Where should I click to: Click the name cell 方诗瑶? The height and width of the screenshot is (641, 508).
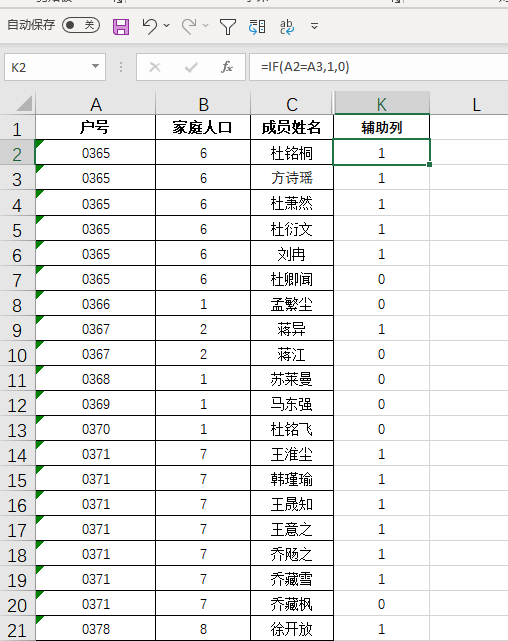pos(292,178)
